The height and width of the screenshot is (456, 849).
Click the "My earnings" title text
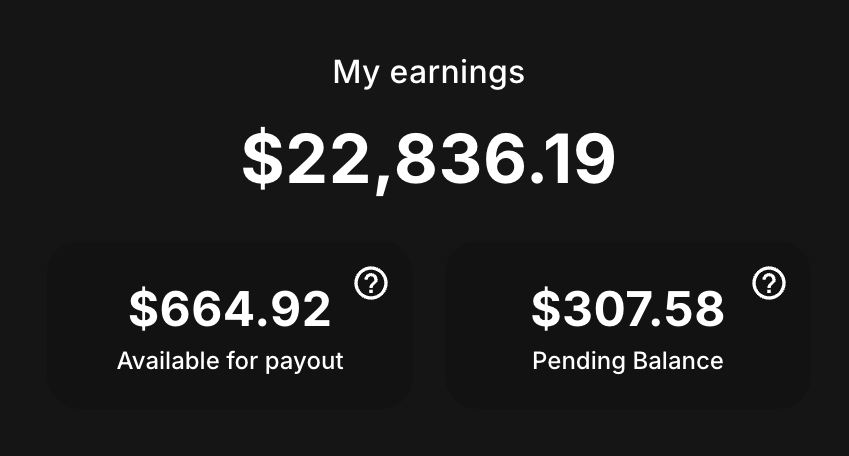click(428, 72)
